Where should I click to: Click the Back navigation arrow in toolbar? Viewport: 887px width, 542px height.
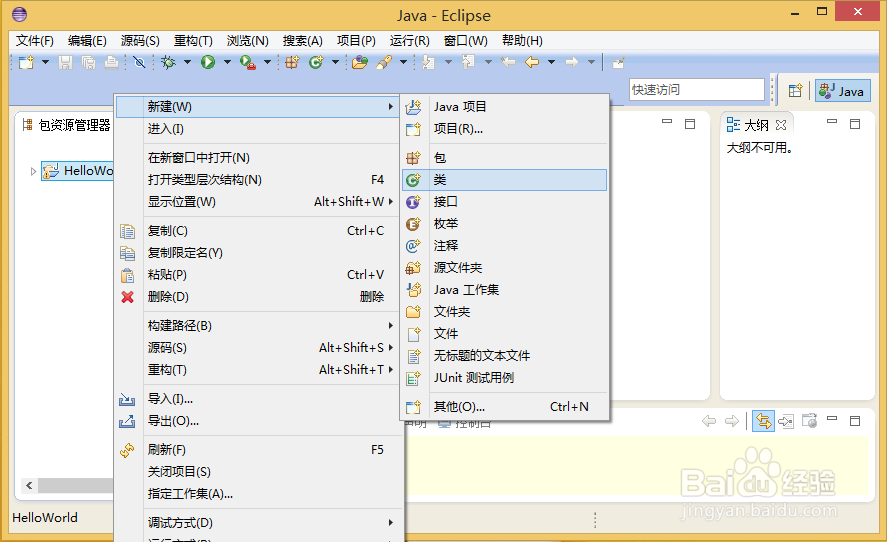tap(532, 62)
